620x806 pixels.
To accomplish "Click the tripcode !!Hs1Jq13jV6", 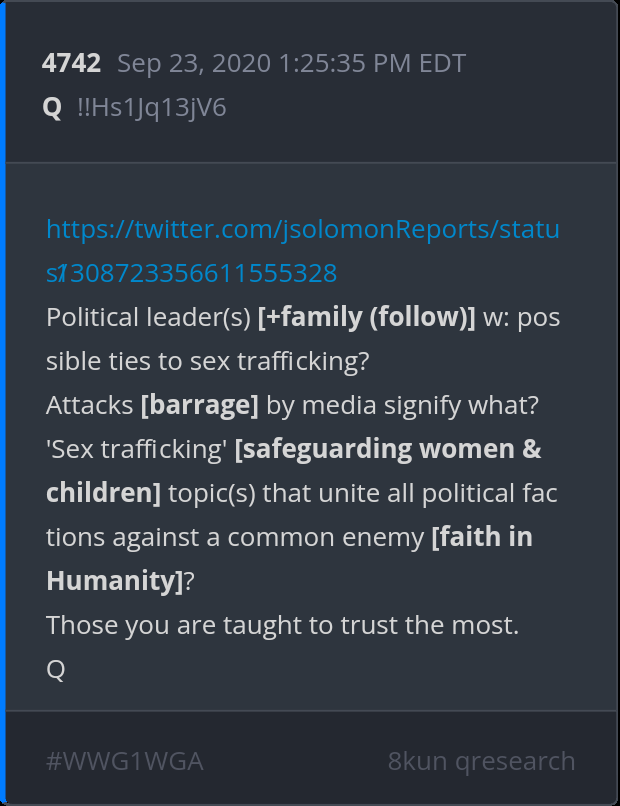I will pos(152,107).
